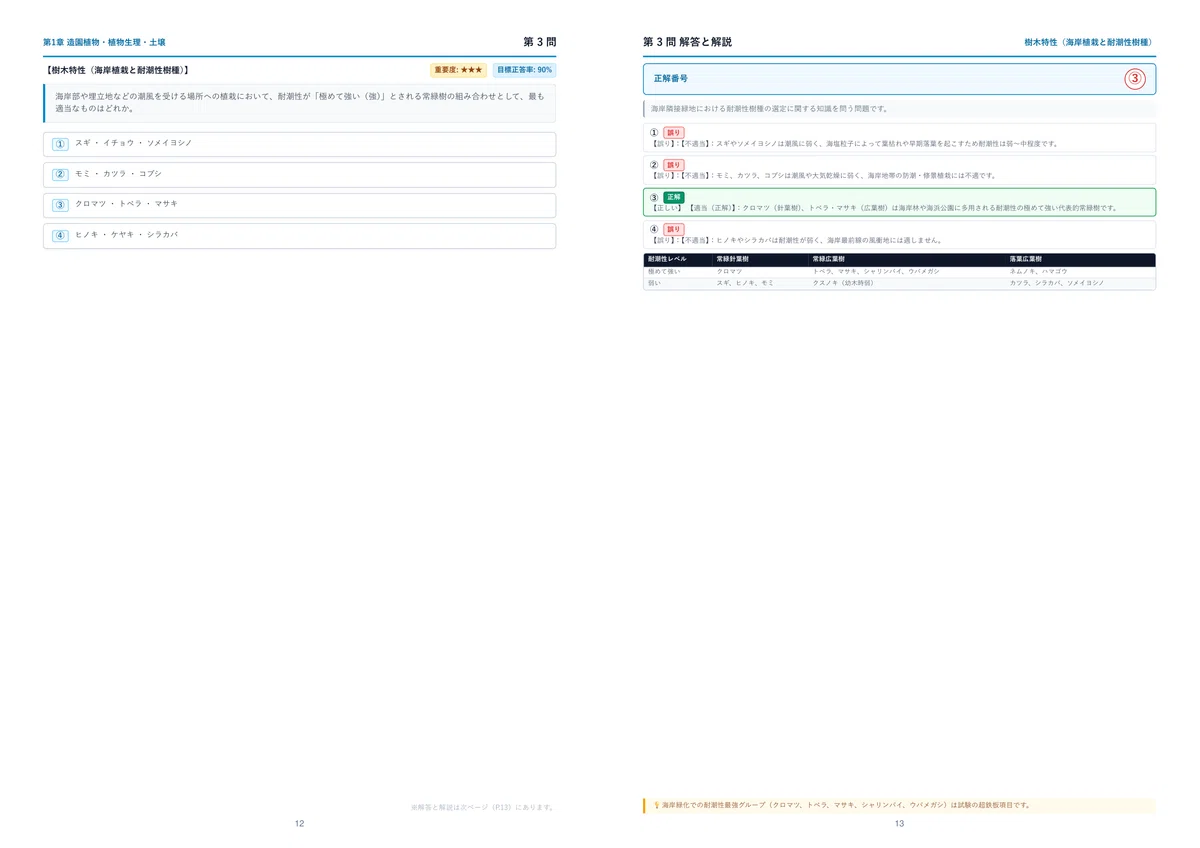The height and width of the screenshot is (848, 1200).
Task: Click the explanation text about スギやソメイヨシノ
Action: pos(853,144)
